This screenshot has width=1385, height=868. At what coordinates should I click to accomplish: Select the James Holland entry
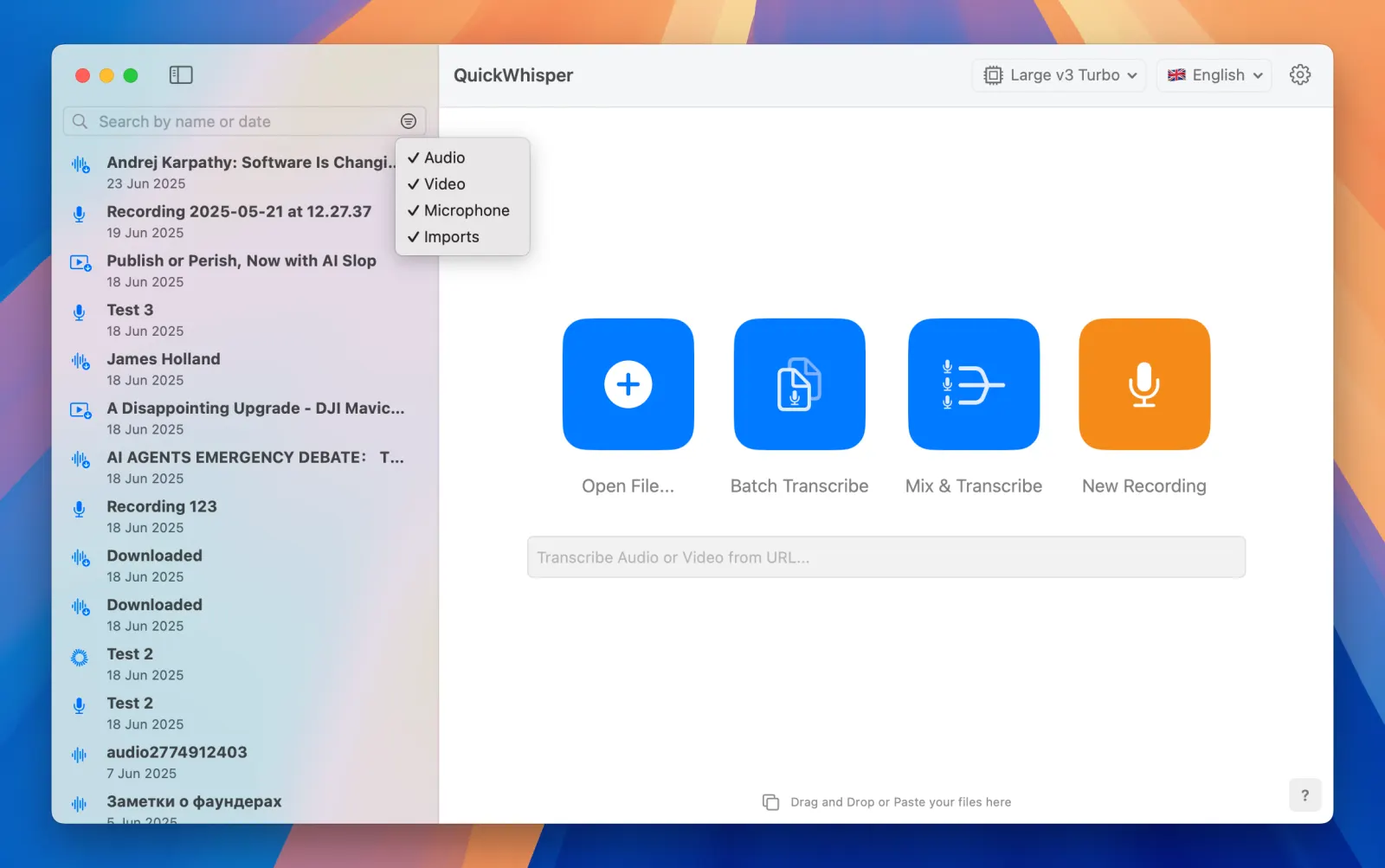pyautogui.click(x=245, y=370)
